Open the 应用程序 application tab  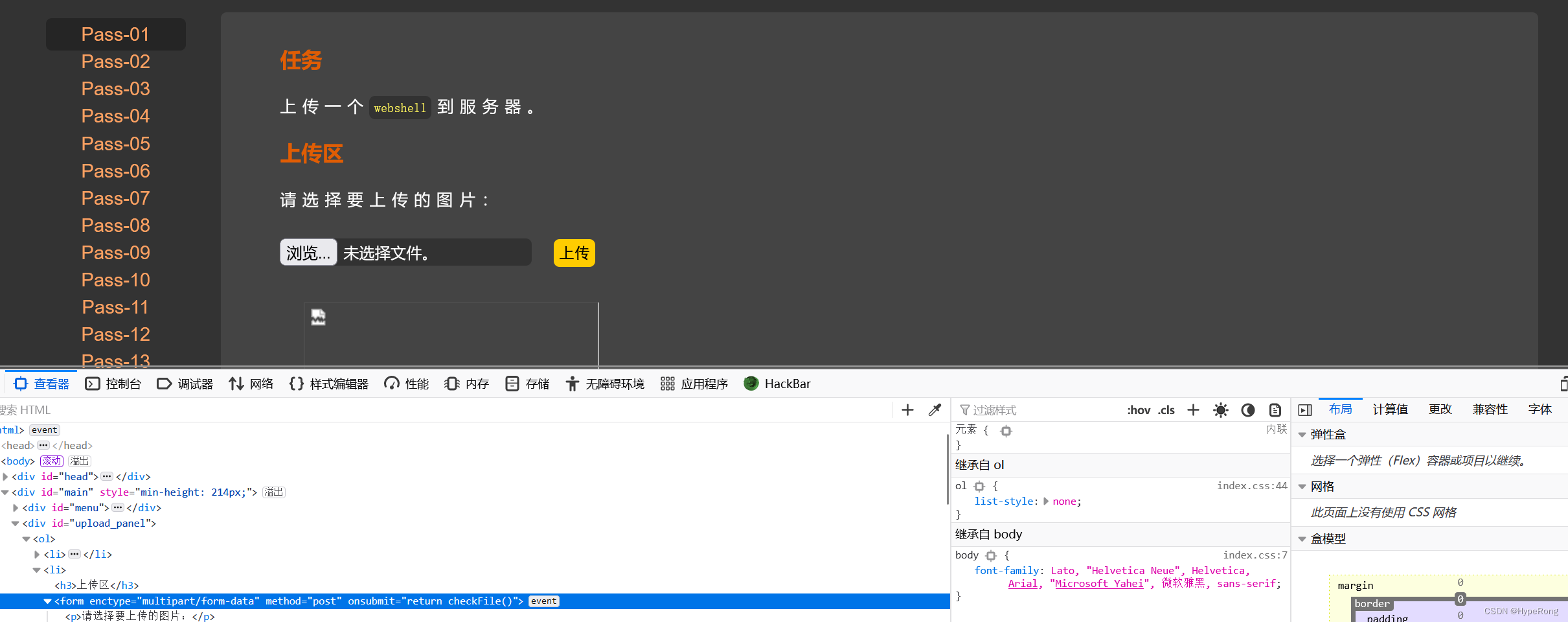[x=694, y=384]
